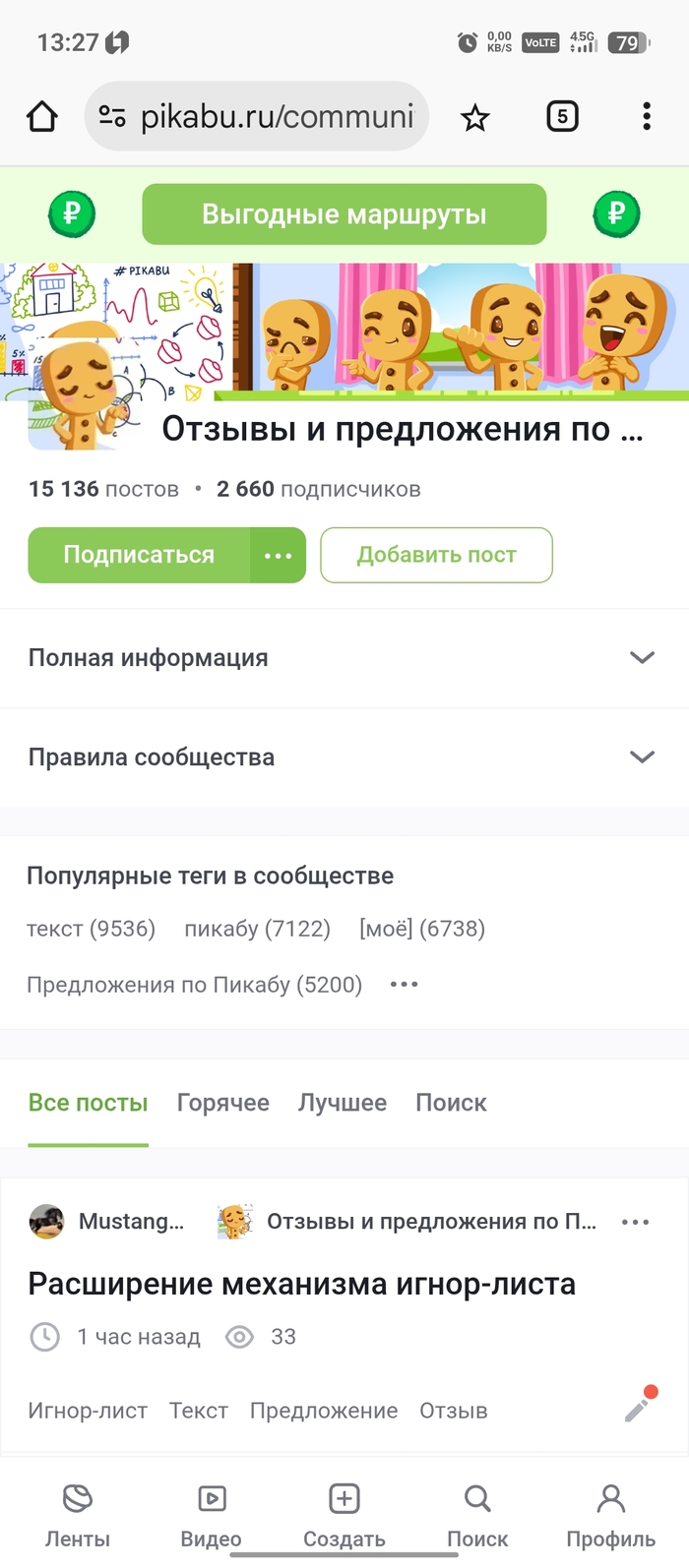Bookmark page with the star icon

(475, 118)
